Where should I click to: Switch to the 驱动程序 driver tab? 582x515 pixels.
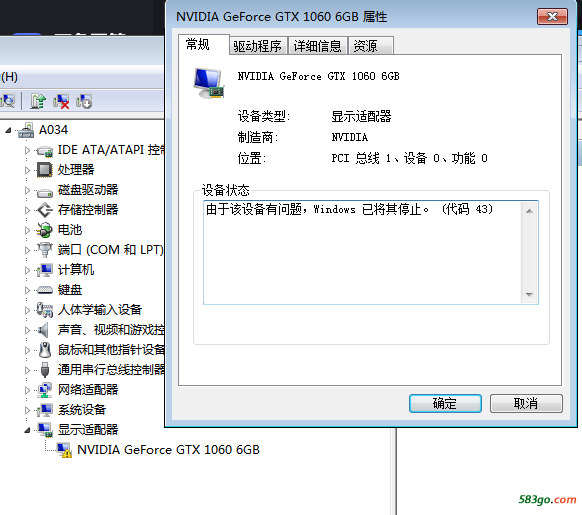point(258,46)
